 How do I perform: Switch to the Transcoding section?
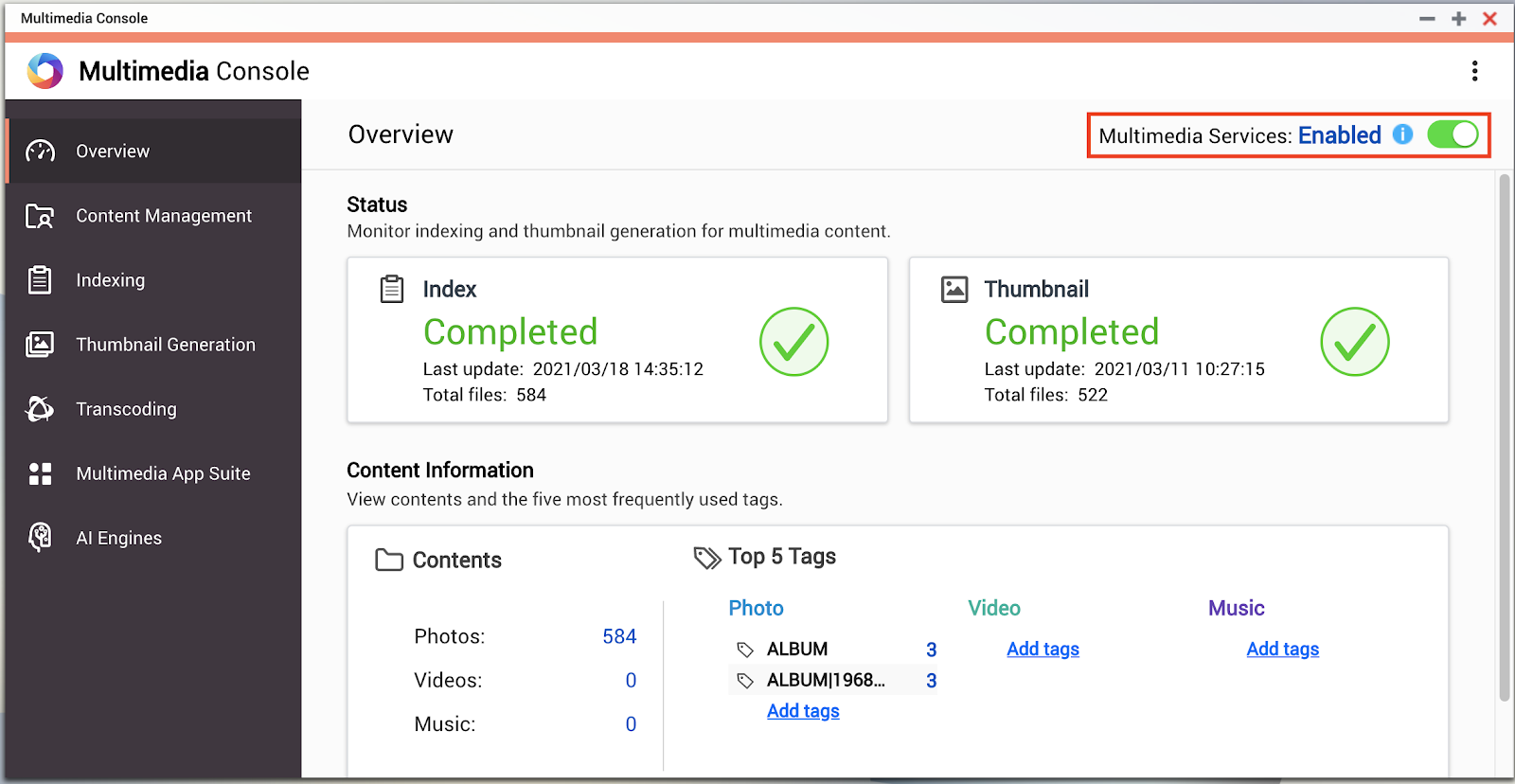[153, 409]
